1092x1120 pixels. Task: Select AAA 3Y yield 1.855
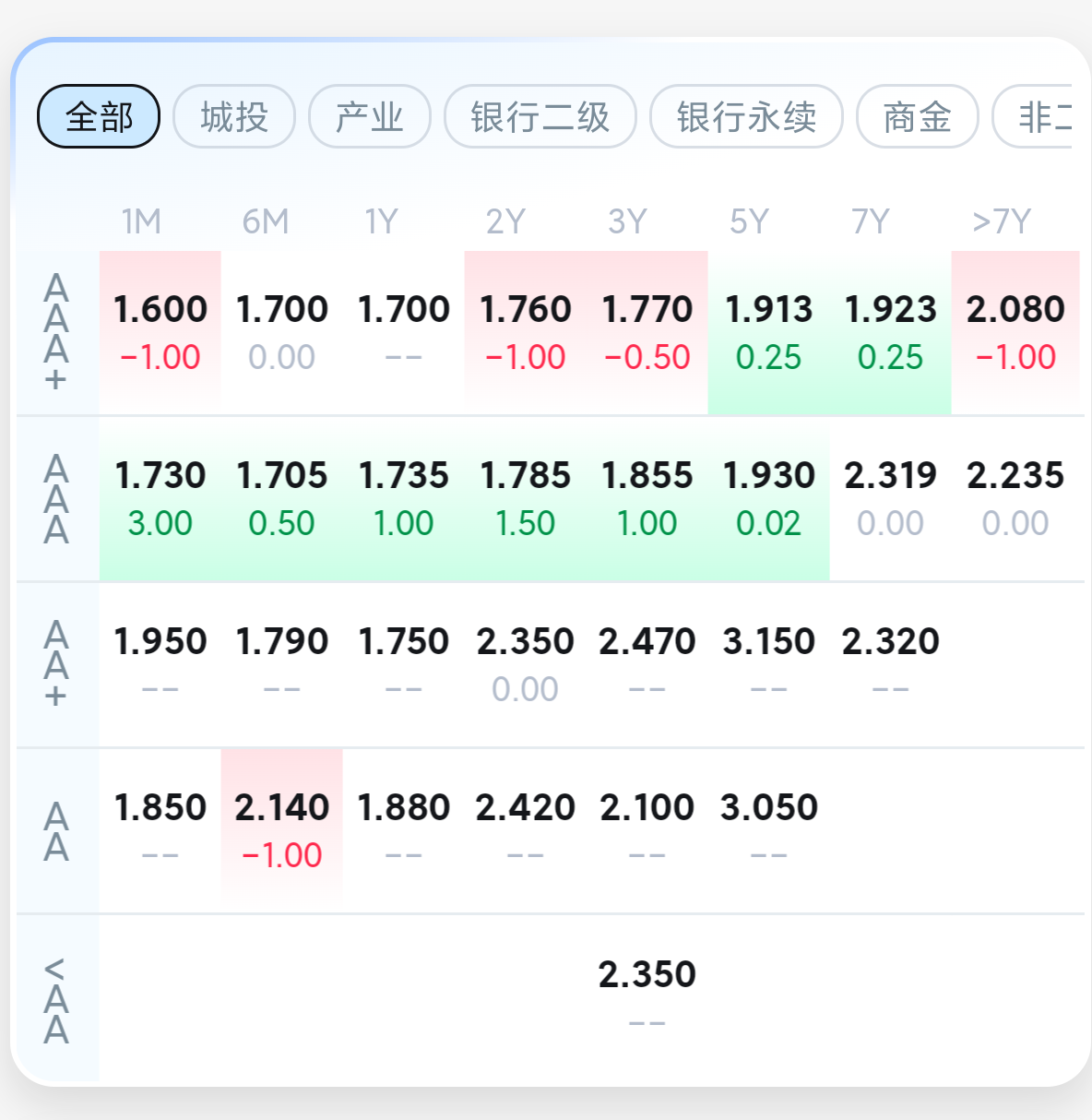(647, 499)
